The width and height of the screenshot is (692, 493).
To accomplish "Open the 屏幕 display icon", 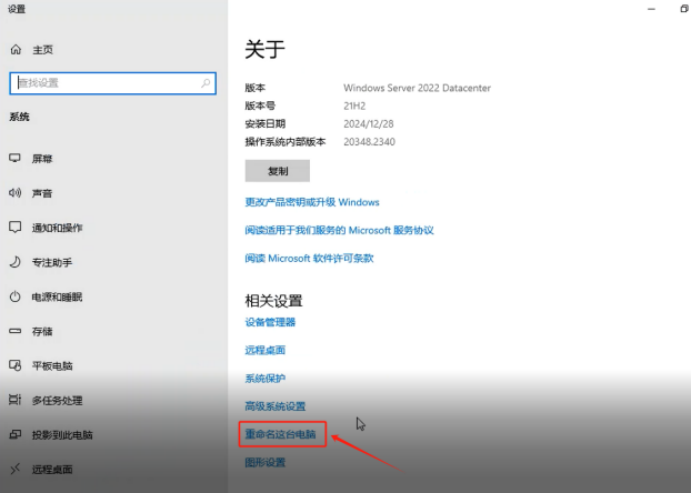I will [x=15, y=158].
